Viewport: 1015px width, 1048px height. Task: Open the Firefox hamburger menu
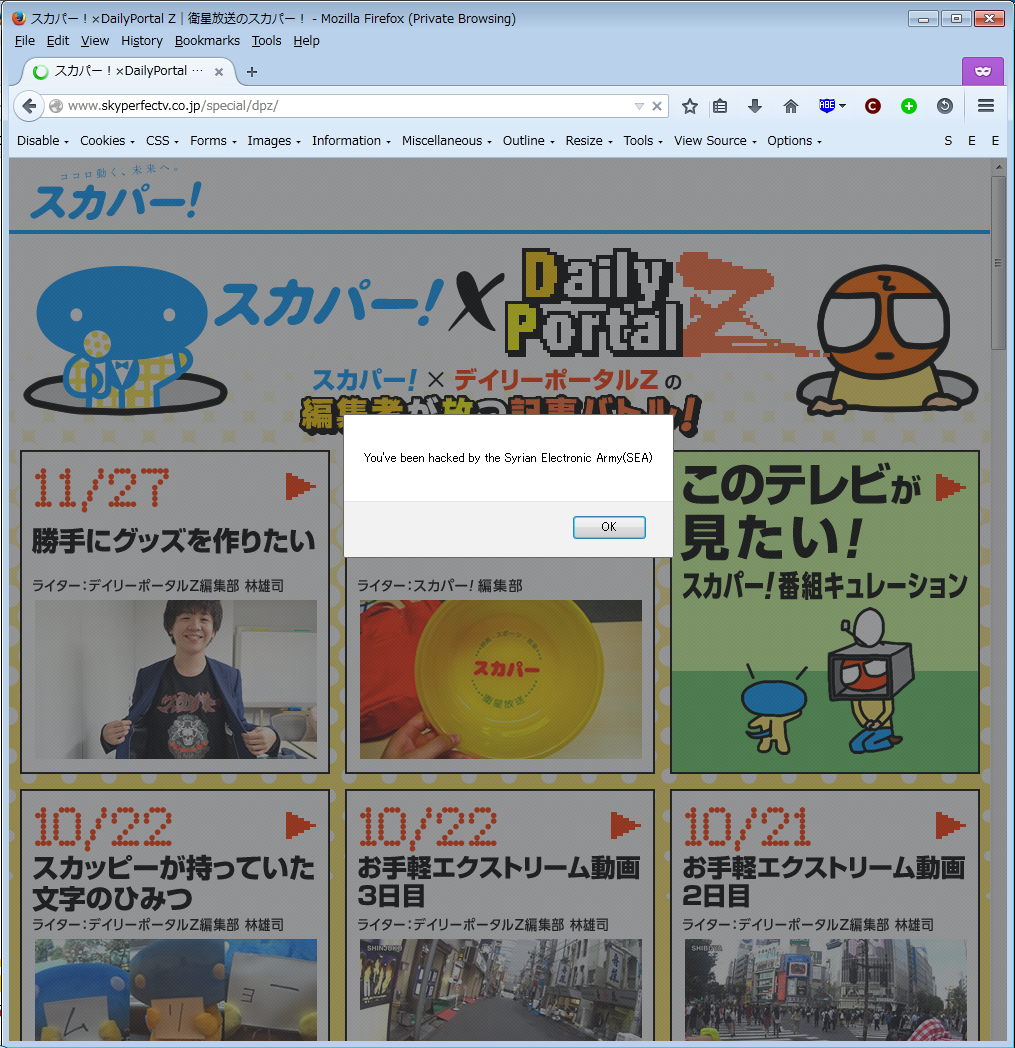[x=986, y=106]
